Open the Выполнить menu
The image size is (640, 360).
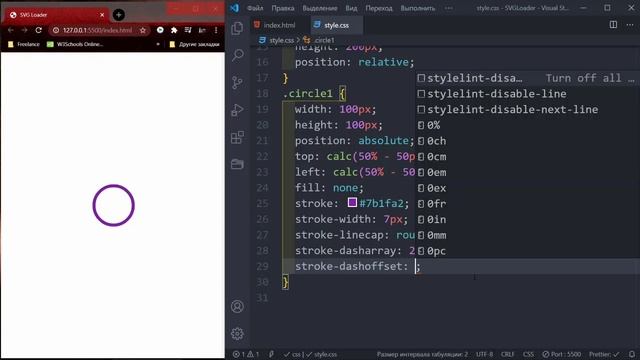click(x=418, y=8)
